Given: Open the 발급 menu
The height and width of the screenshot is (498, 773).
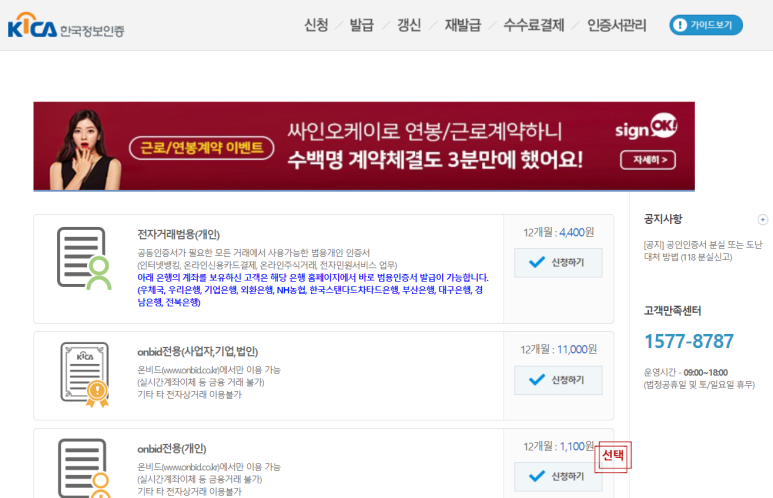Looking at the screenshot, I should [361, 25].
